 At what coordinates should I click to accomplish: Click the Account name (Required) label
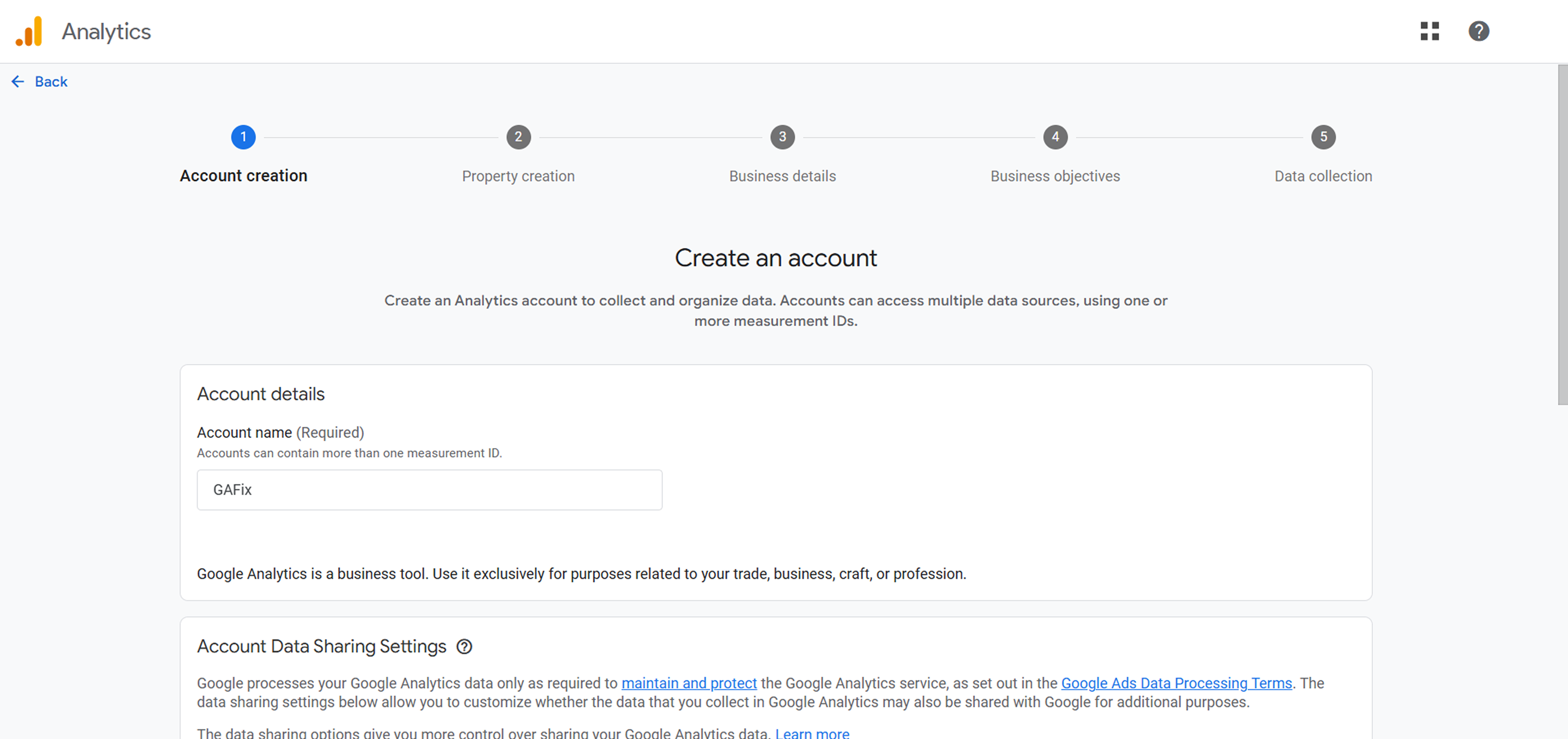(281, 432)
